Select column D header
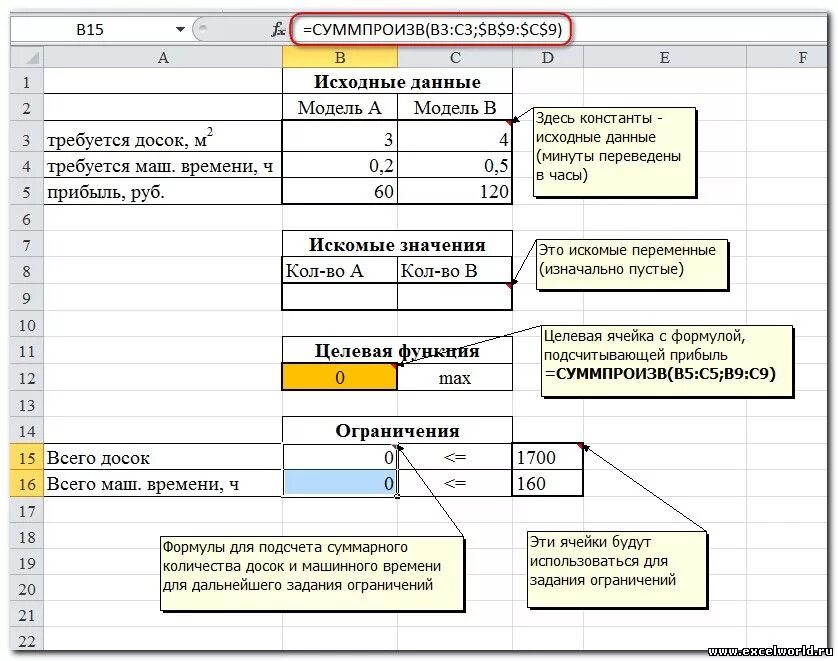 [548, 57]
